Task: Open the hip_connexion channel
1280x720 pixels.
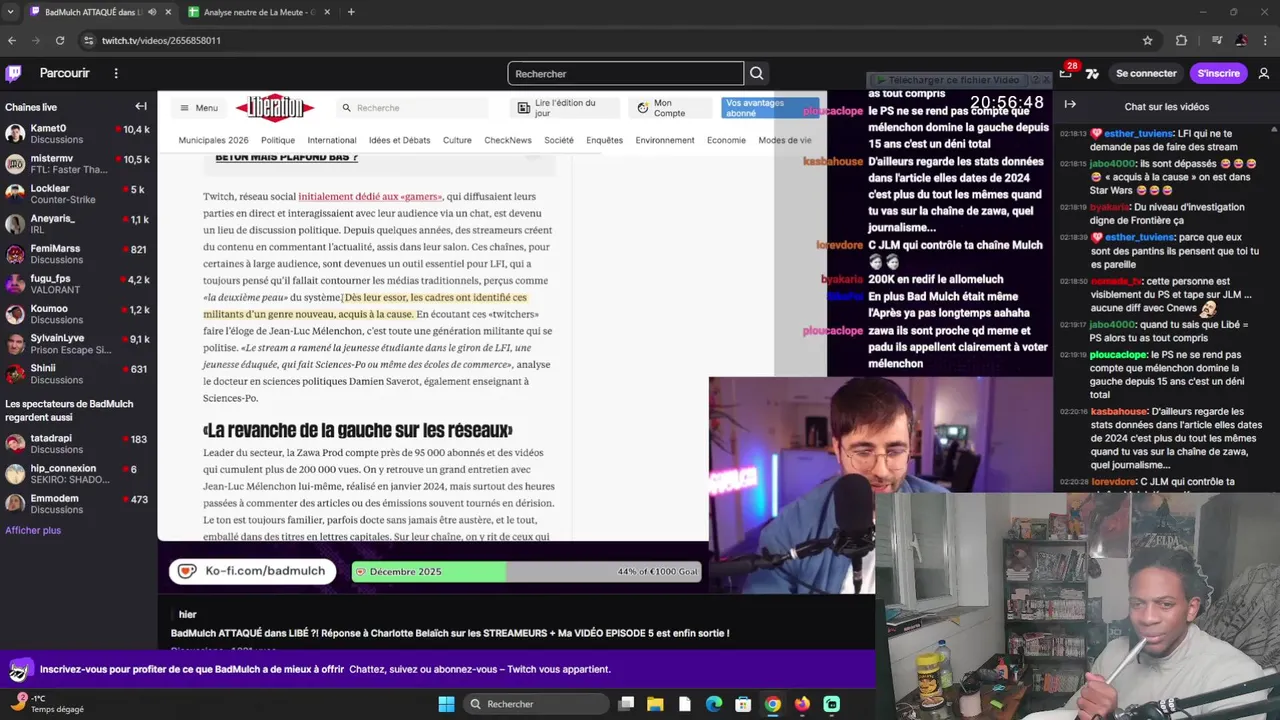Action: tap(78, 474)
